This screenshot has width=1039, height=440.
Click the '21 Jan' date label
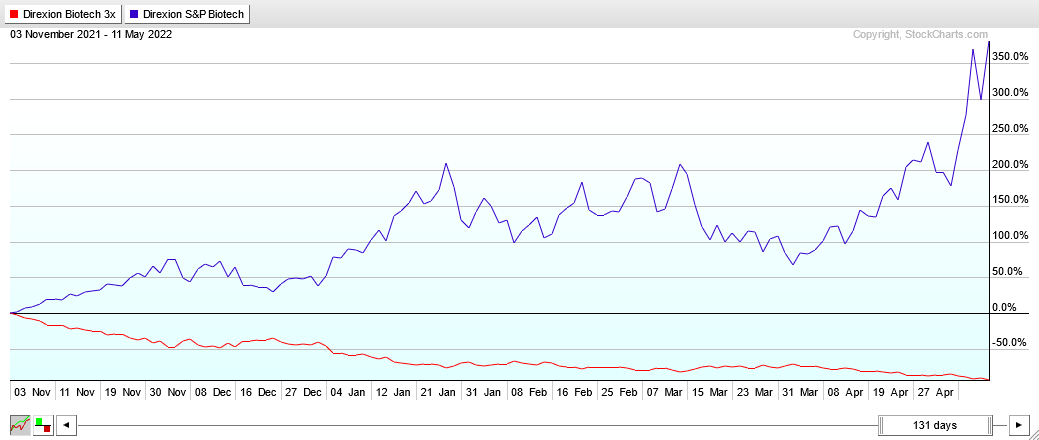[x=437, y=392]
